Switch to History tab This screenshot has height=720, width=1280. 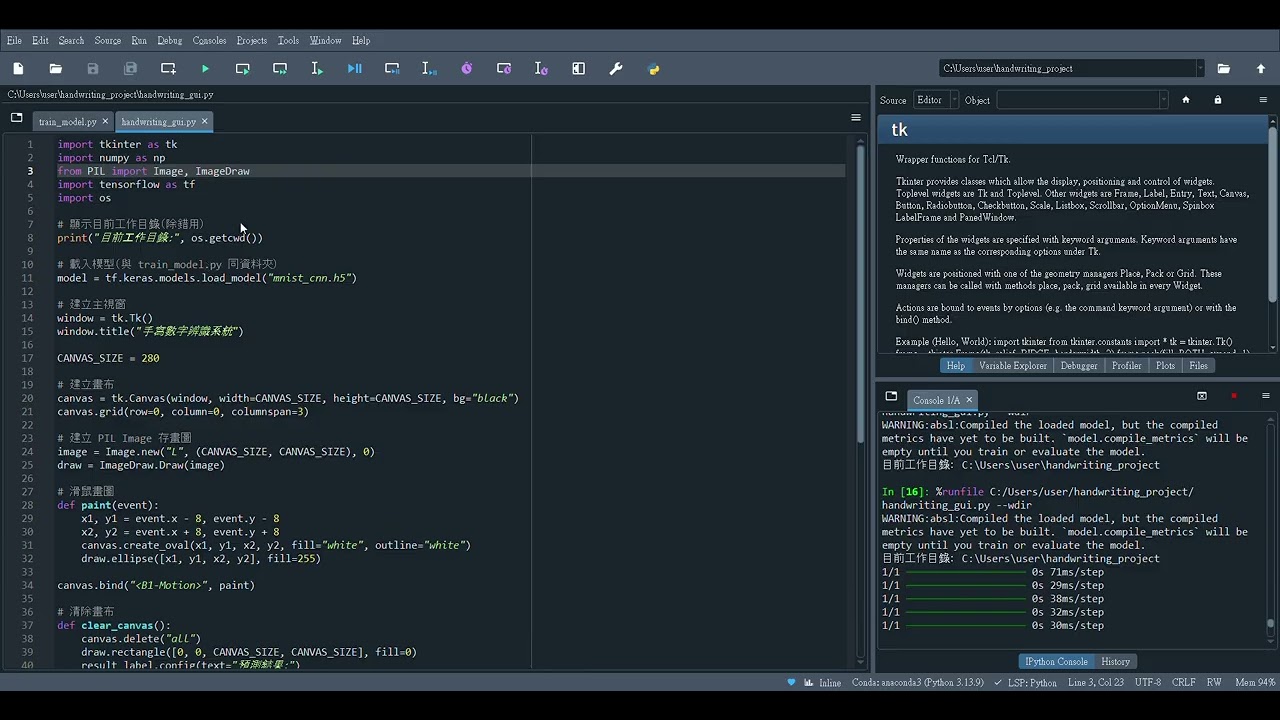pos(1115,662)
